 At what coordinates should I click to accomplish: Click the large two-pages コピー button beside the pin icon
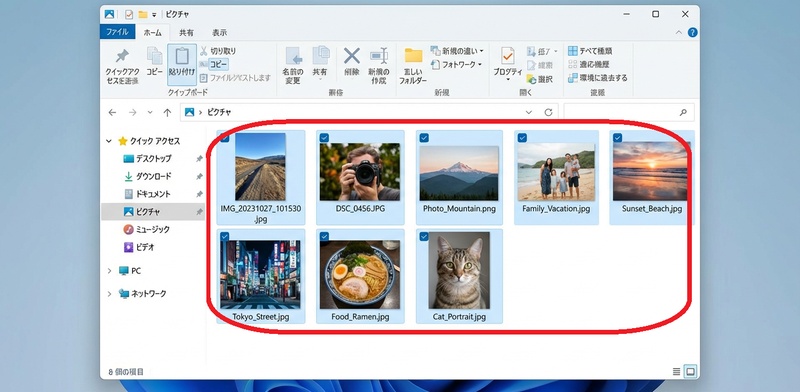pos(155,61)
